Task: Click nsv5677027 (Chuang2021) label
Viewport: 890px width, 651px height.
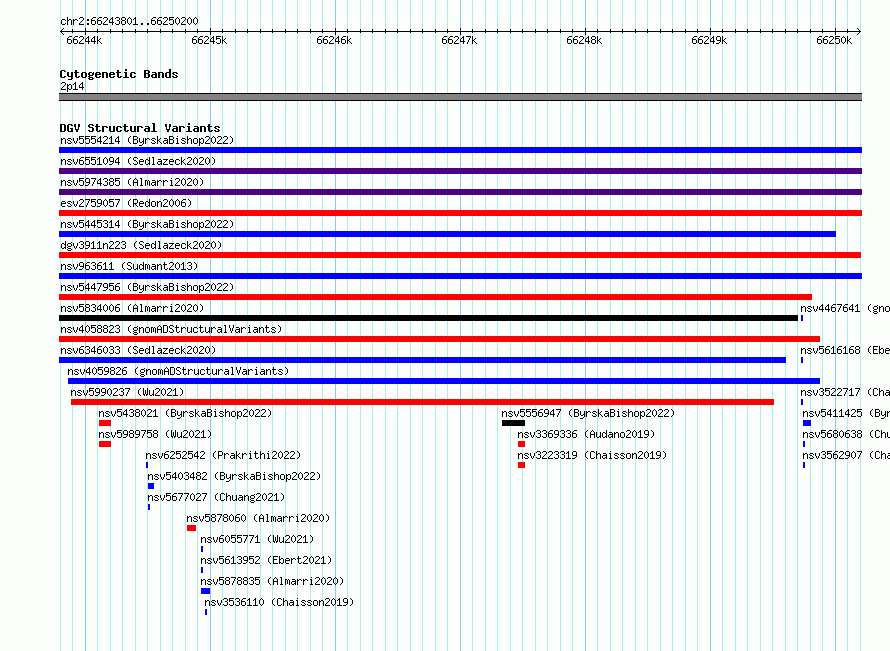Action: 216,497
